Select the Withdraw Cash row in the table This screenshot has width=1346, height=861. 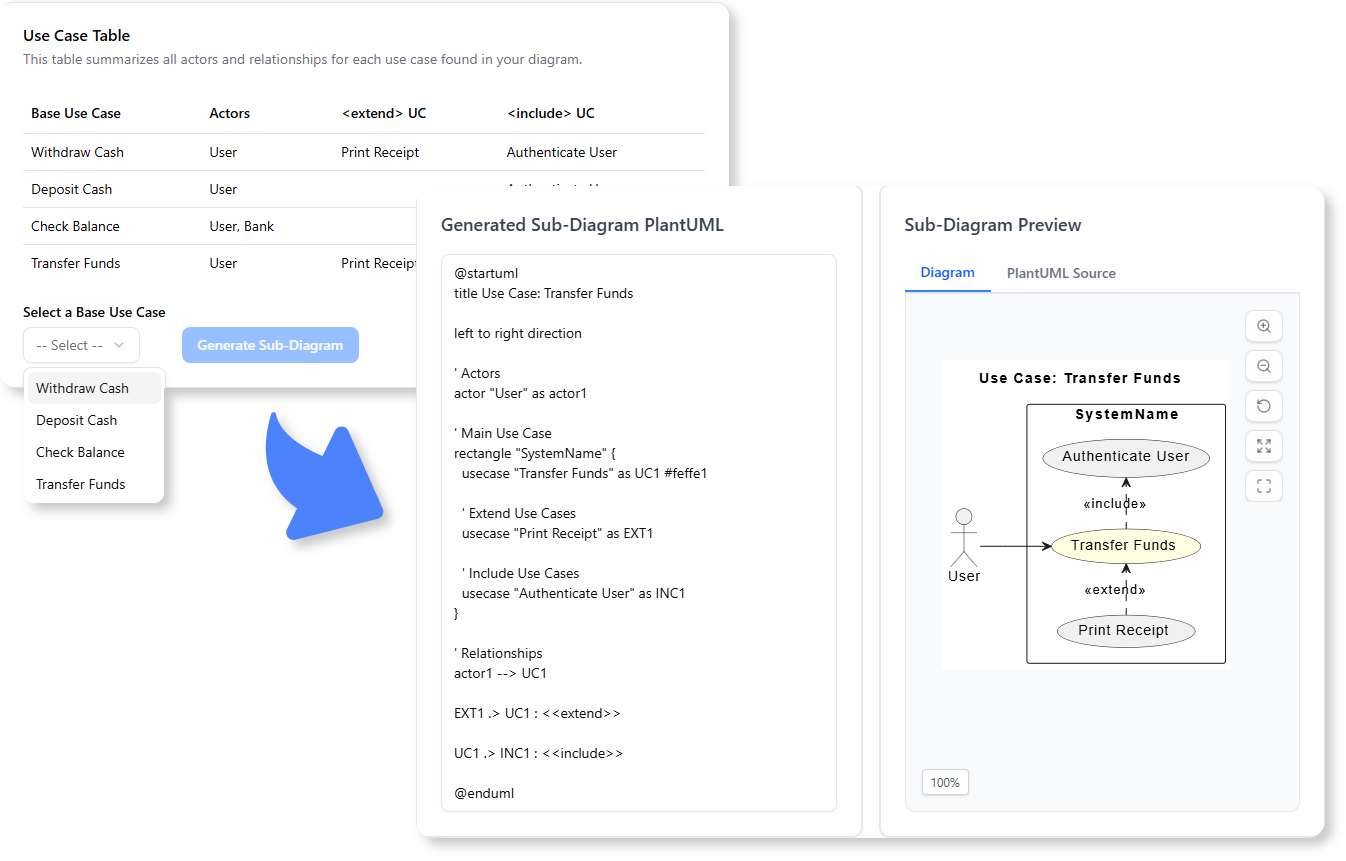tap(77, 152)
